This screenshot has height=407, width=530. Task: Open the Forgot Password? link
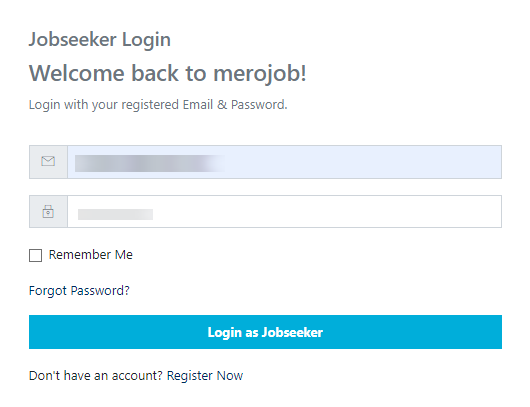[x=79, y=291]
